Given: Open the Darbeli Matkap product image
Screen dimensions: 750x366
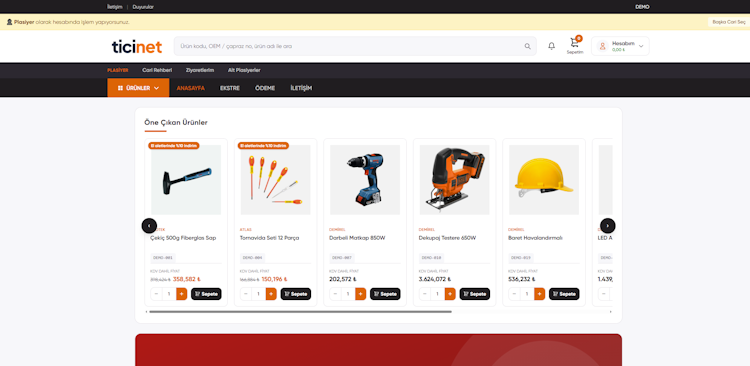Looking at the screenshot, I should pos(365,180).
